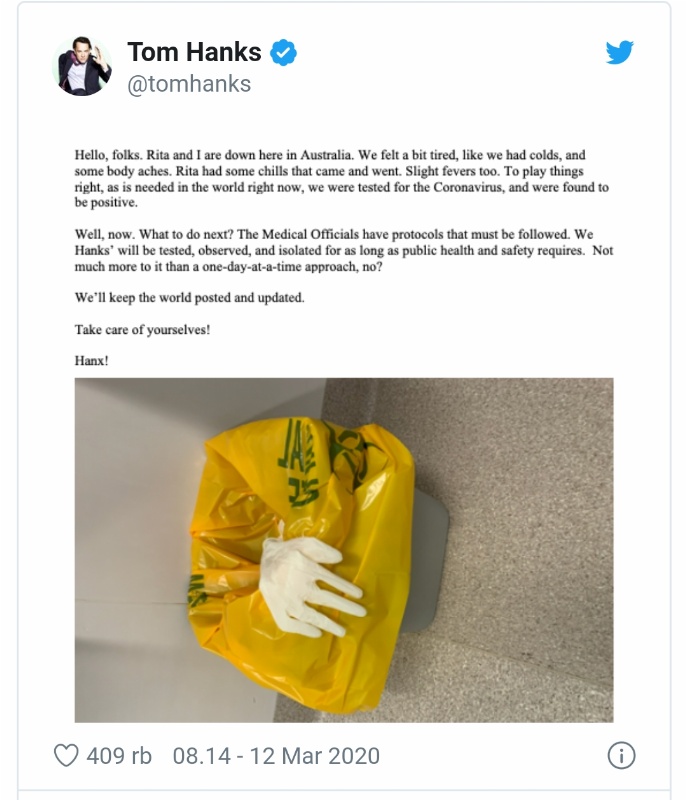Click the 409 rb like count
Viewport: 686px width, 800px height.
point(119,756)
